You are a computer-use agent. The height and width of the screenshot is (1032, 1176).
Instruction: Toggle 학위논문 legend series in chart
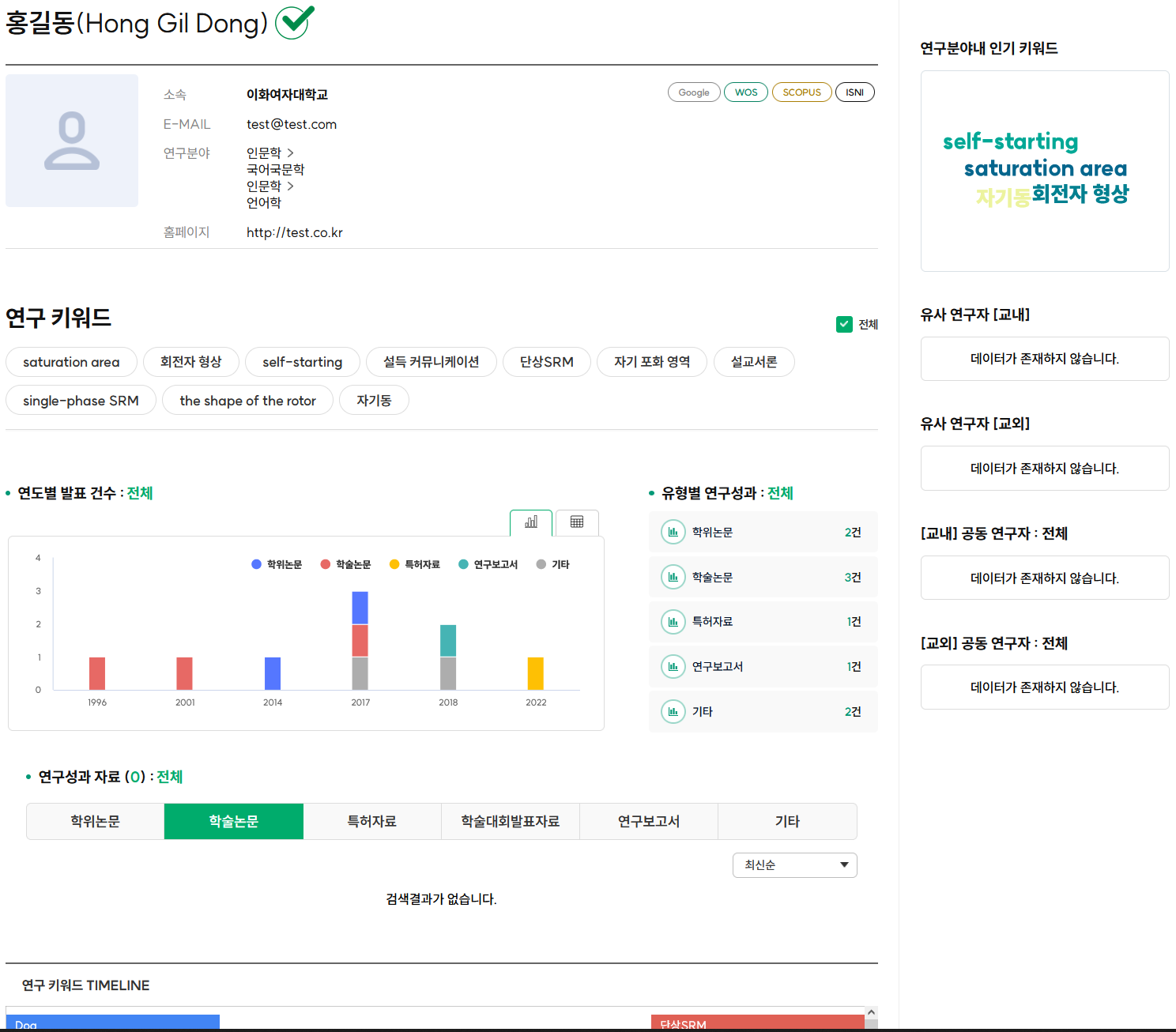coord(277,564)
